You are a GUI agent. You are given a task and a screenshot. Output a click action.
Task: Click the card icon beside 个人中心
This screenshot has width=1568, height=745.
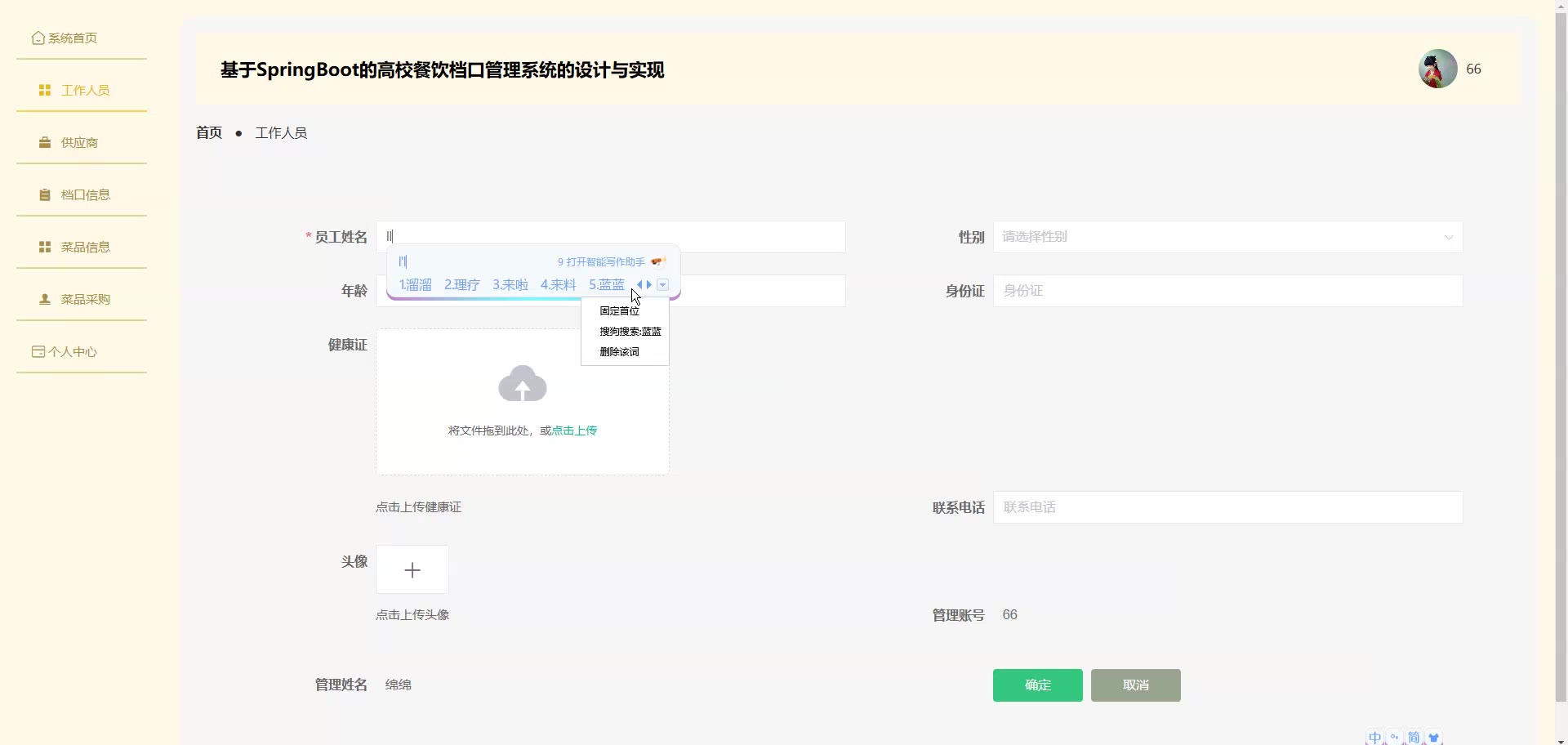[x=38, y=352]
